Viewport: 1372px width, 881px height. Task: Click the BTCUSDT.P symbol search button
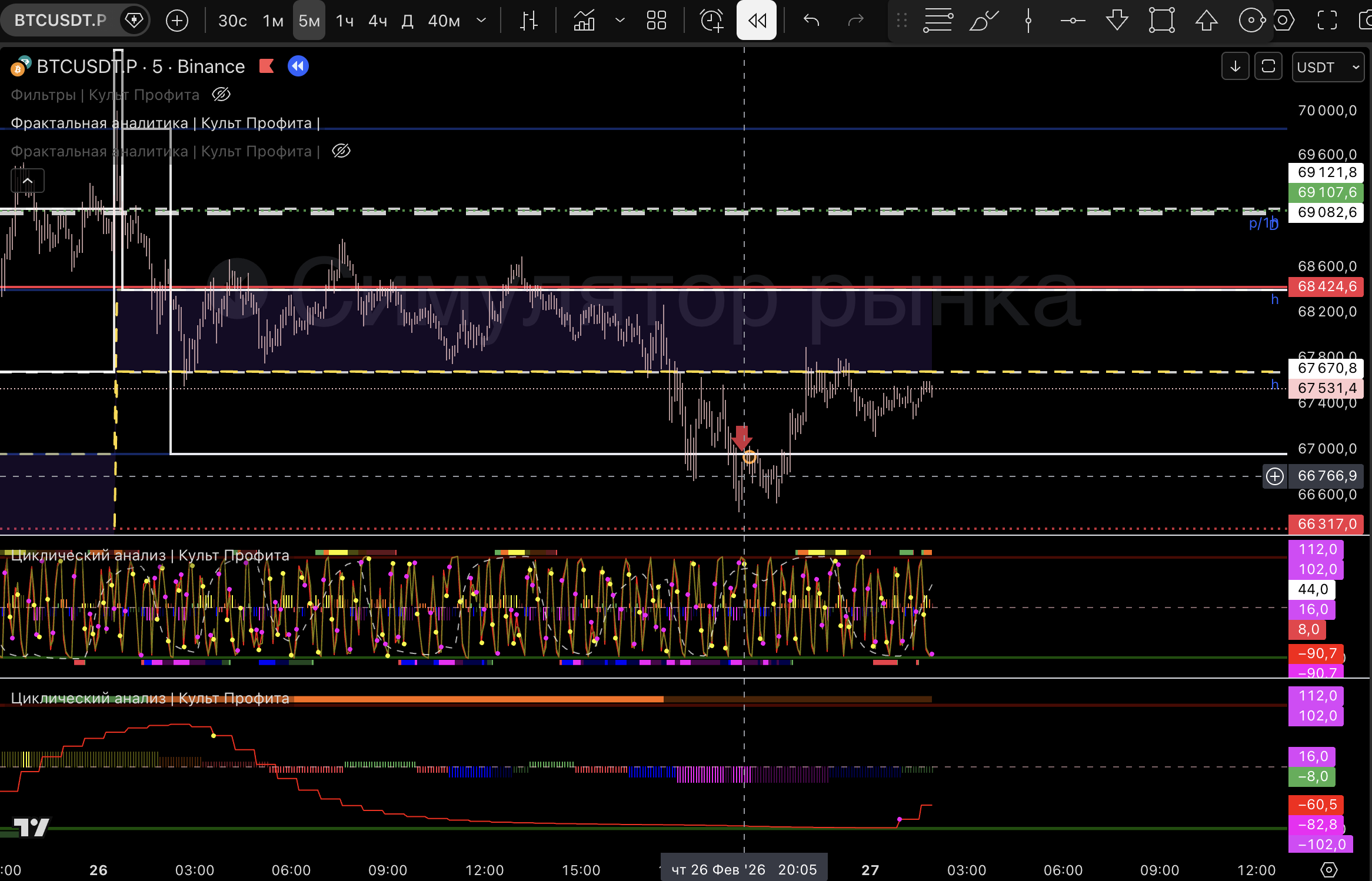pos(60,21)
